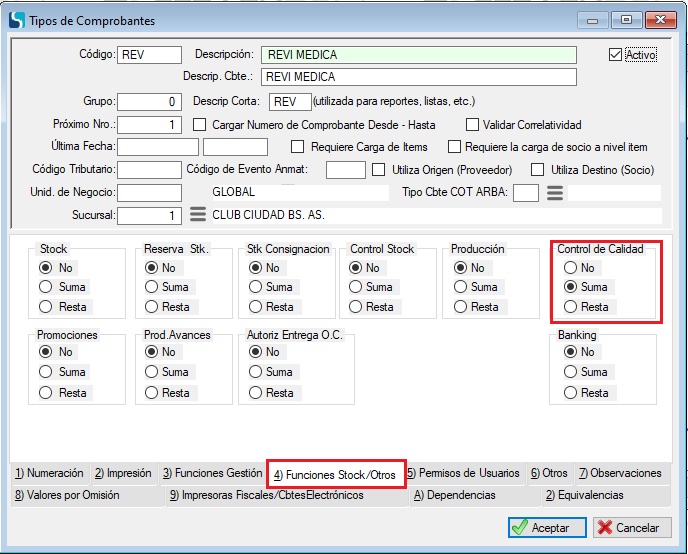This screenshot has width=688, height=554.
Task: Click the Tipo Cbte COT ARBA lookup icon
Action: pyautogui.click(x=555, y=192)
